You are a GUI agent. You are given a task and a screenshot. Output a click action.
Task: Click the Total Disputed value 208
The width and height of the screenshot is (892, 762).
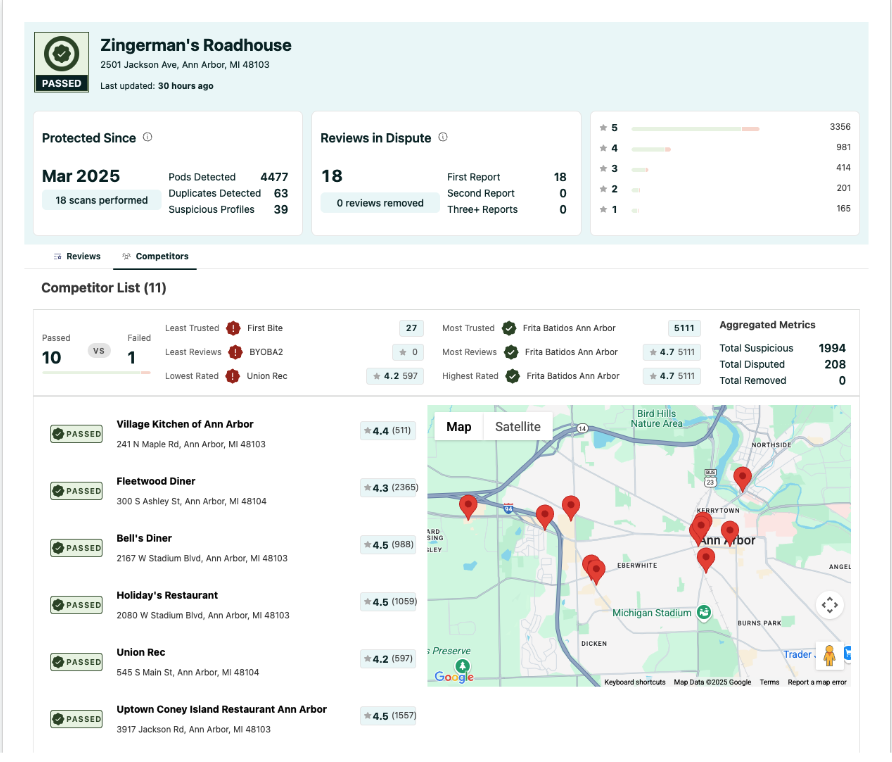pos(835,364)
